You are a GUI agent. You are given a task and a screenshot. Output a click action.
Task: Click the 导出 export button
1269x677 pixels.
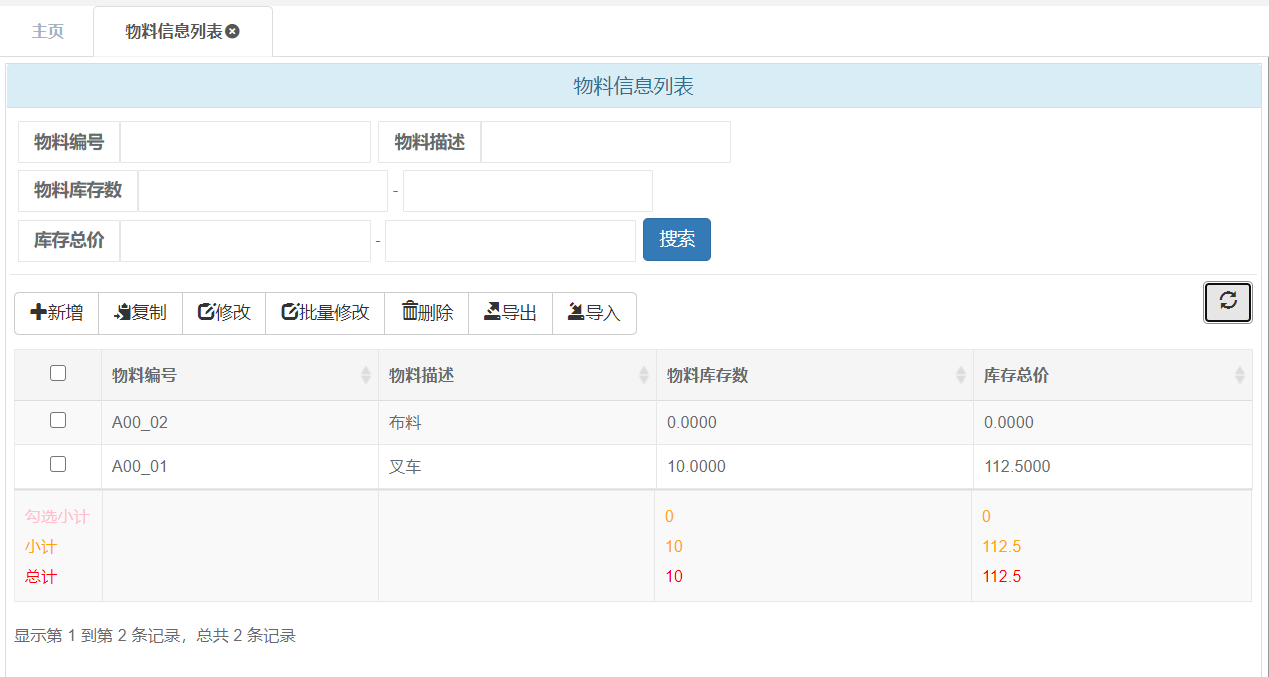click(510, 313)
